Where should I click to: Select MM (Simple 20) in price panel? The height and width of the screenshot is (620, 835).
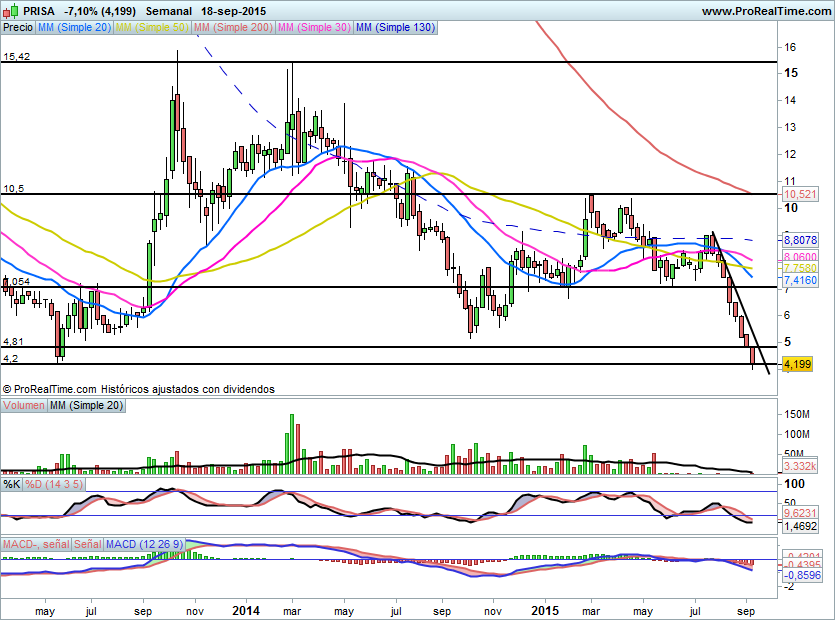(74, 27)
